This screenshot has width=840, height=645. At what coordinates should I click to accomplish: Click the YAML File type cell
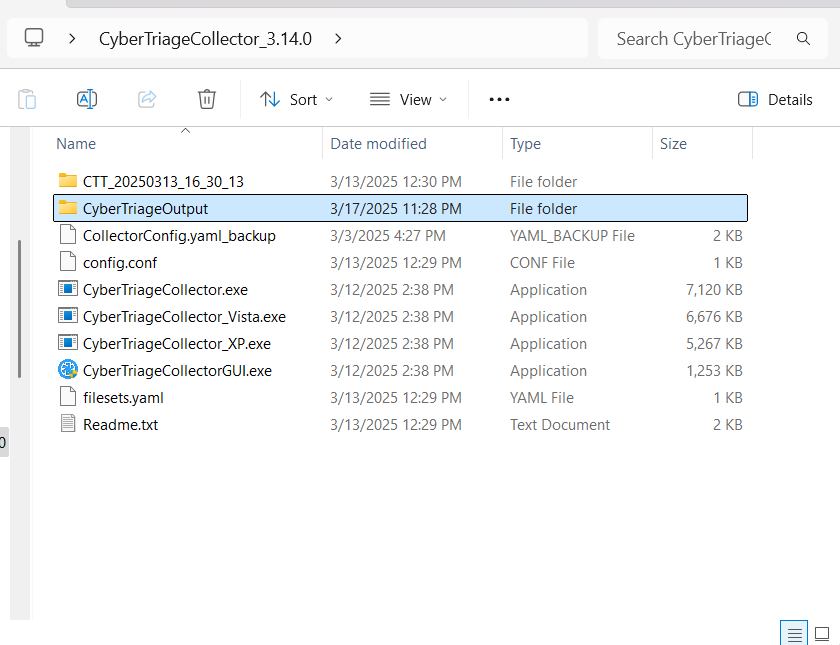pyautogui.click(x=542, y=398)
